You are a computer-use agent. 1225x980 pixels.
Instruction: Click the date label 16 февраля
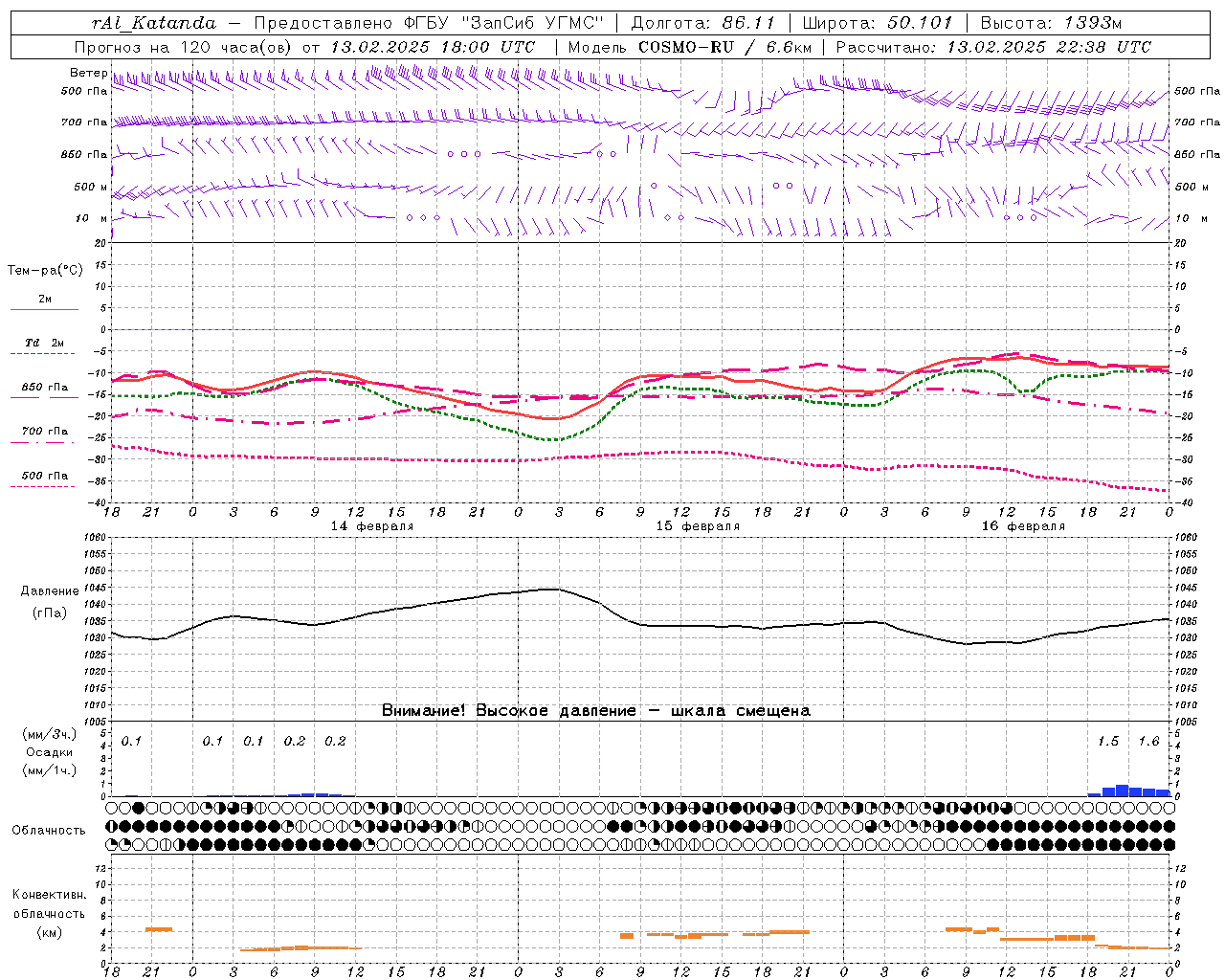point(1023,526)
